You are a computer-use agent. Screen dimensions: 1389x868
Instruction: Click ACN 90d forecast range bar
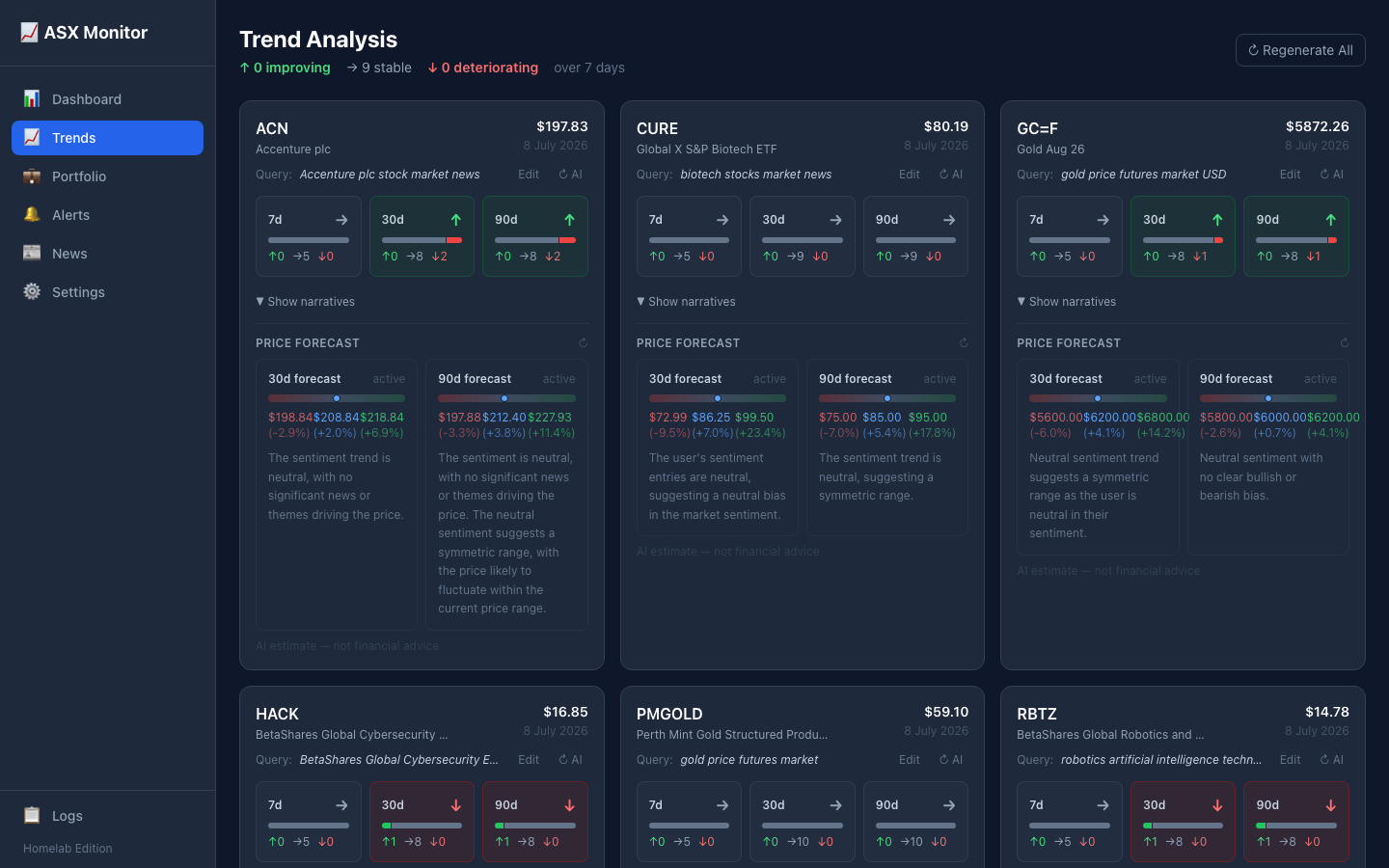[506, 398]
